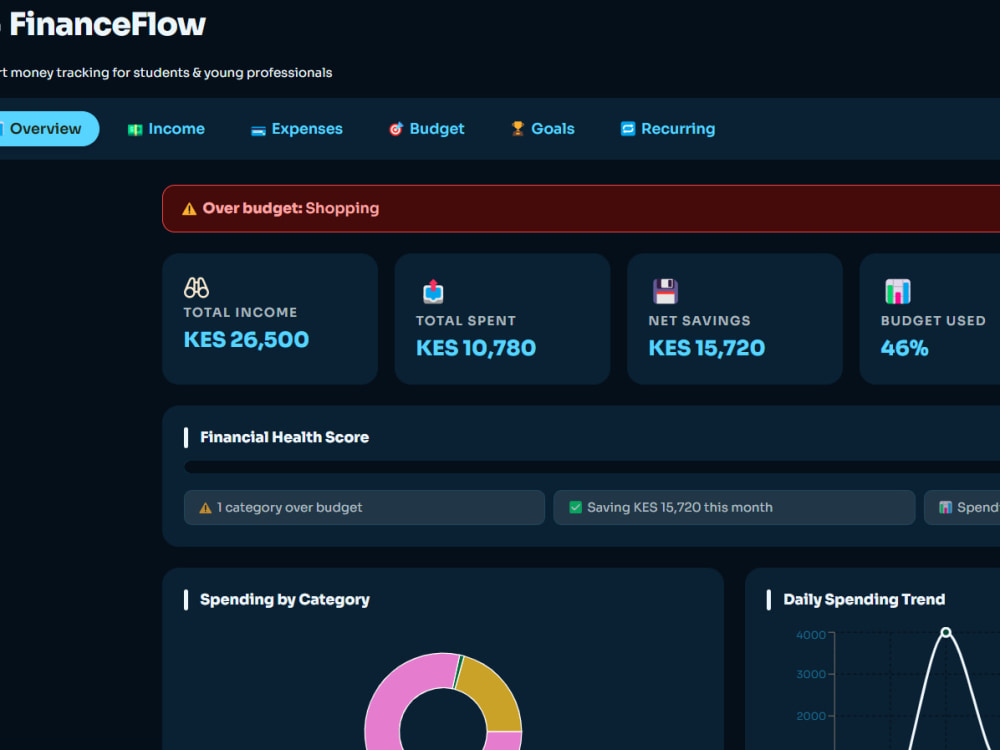Click the BUDGET USED card label
1000x750 pixels.
tap(933, 321)
